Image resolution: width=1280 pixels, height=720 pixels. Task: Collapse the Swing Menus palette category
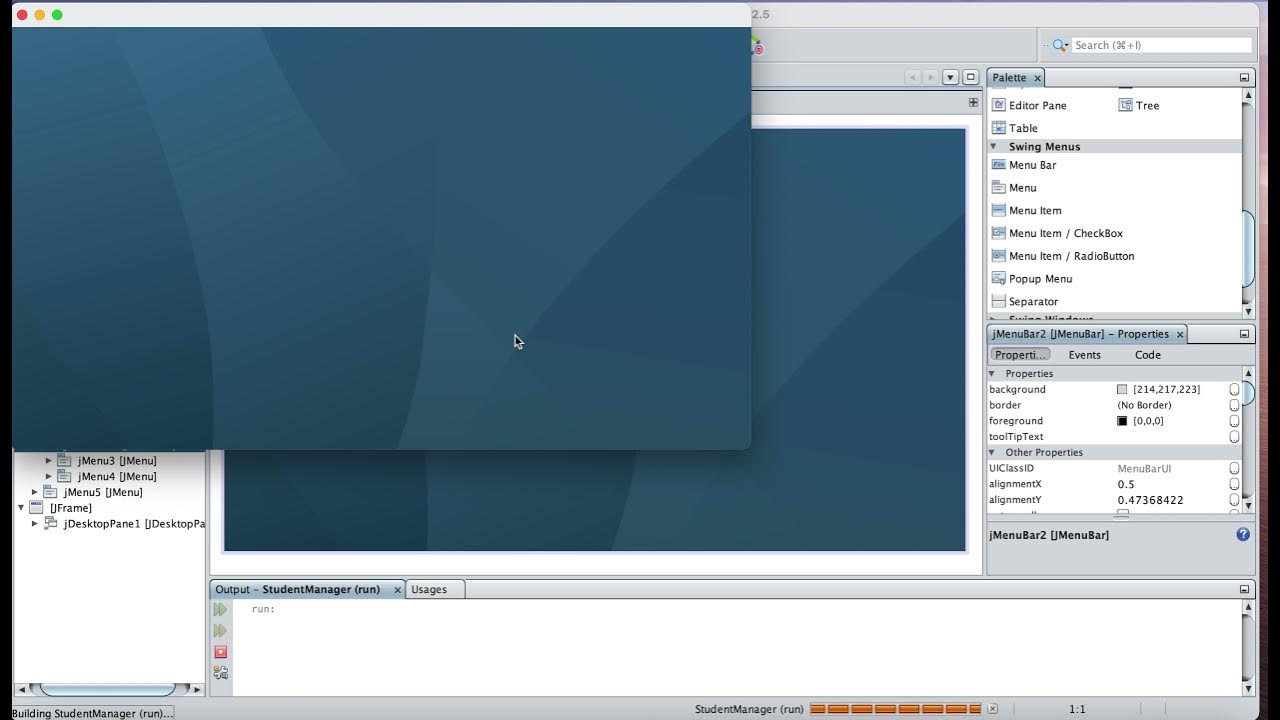pos(993,147)
